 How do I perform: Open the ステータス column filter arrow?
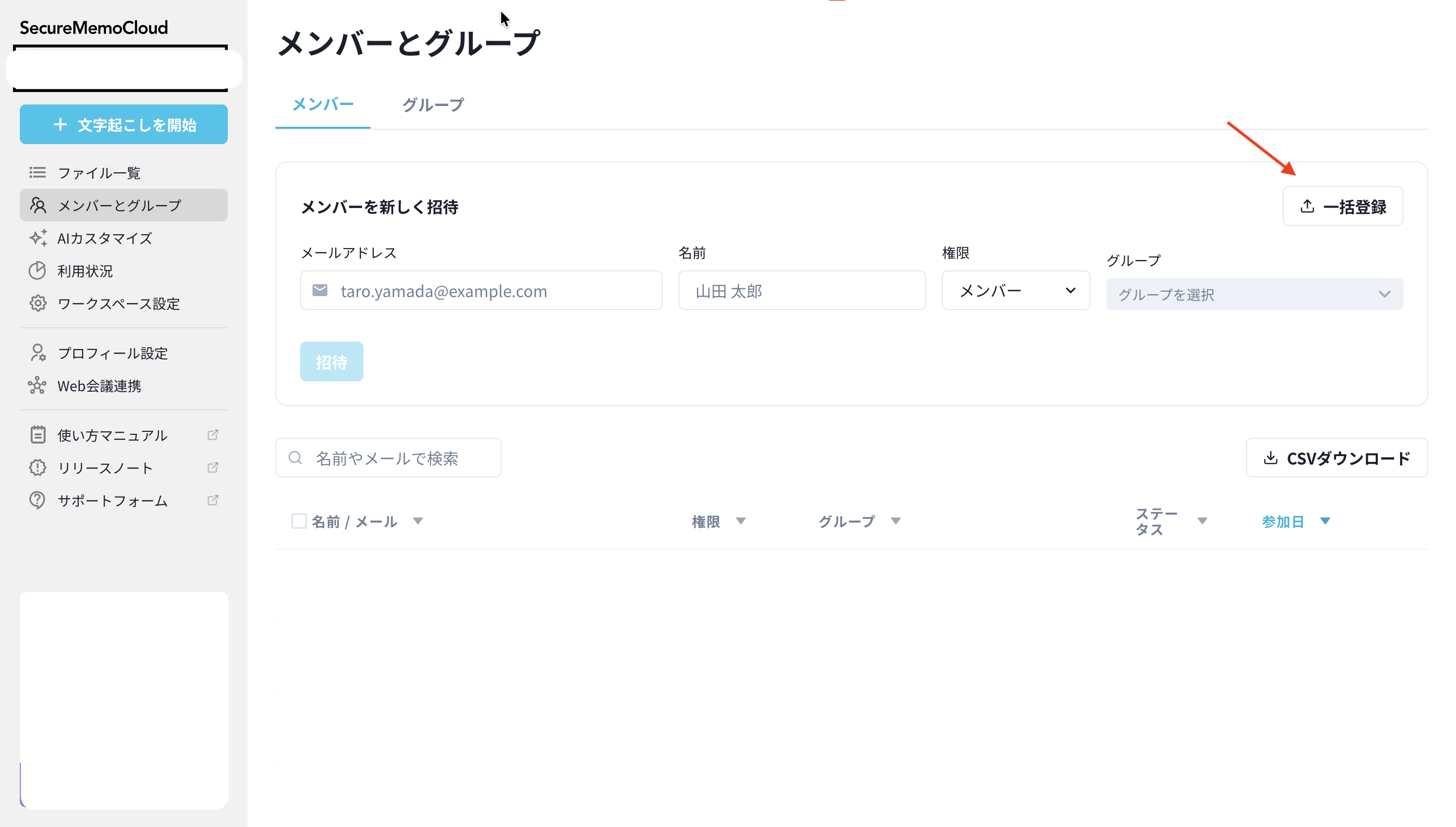click(x=1203, y=521)
